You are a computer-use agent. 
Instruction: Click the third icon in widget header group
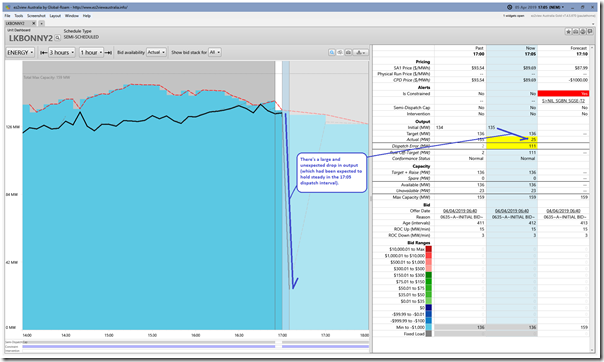point(583,32)
